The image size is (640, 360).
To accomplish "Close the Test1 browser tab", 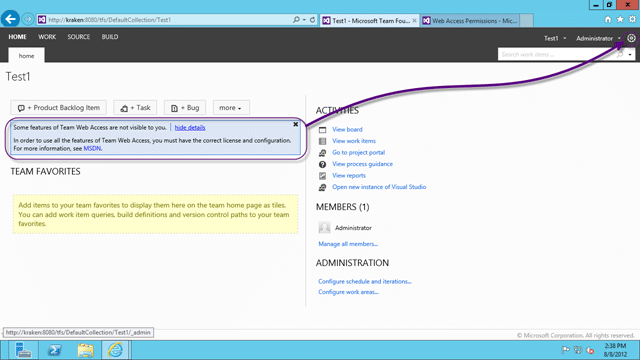I will tap(414, 20).
